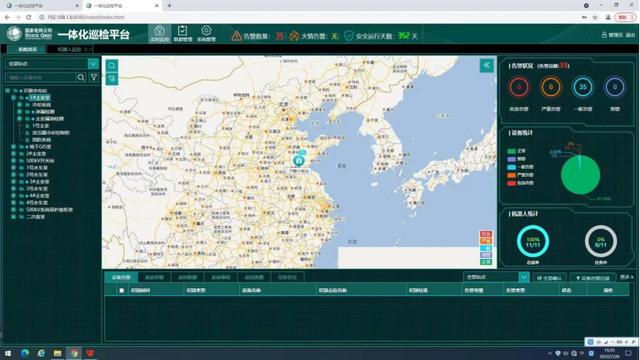Screen dimensions: 640x360
Task: Open the system management gear icon
Action: point(206,33)
